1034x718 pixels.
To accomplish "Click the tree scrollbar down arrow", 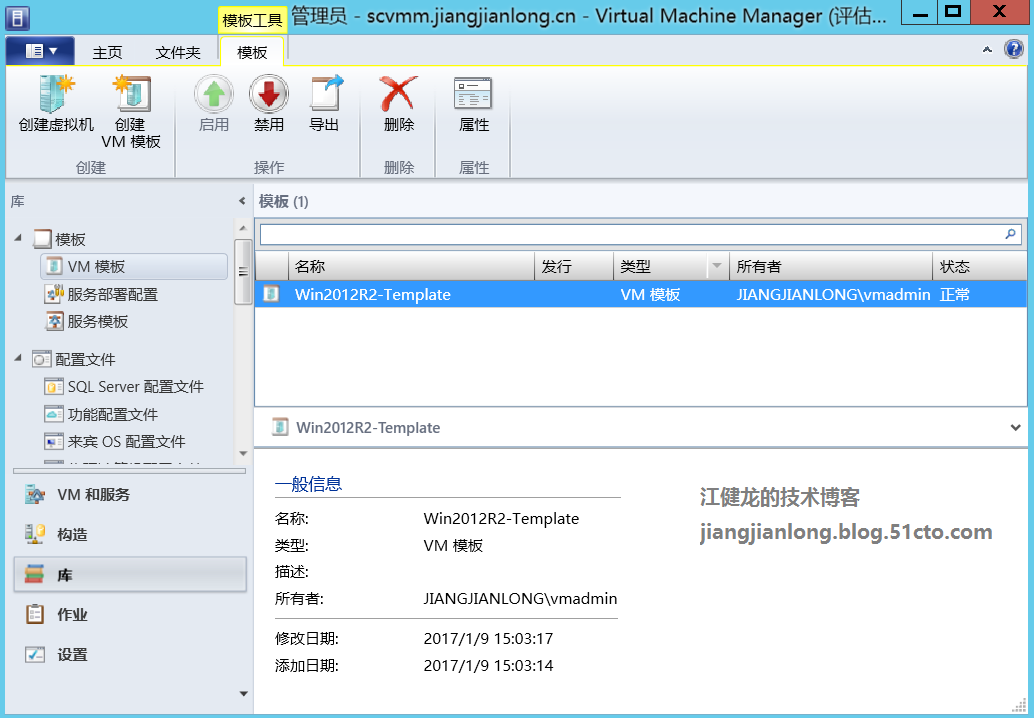I will point(243,454).
